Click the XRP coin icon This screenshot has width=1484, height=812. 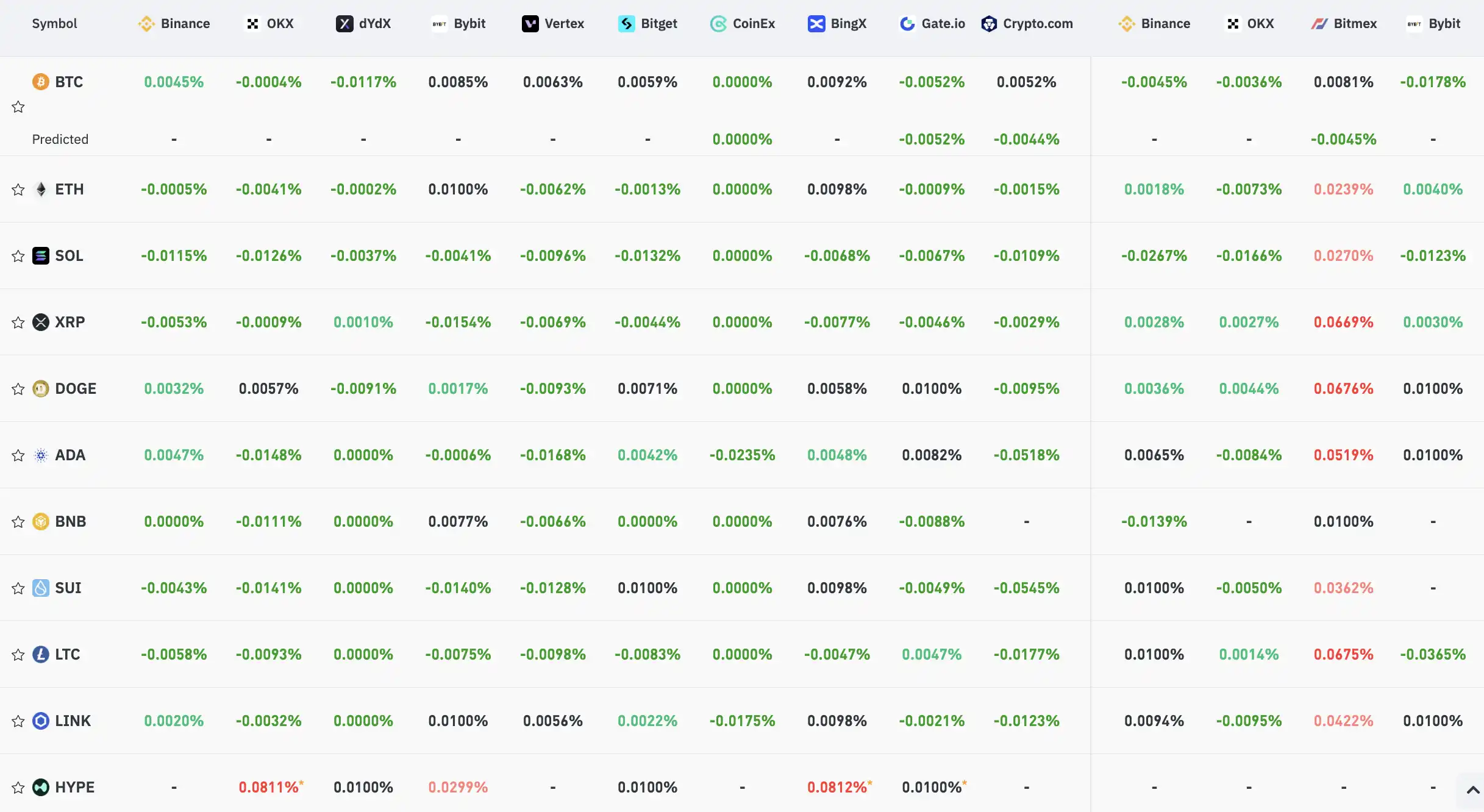click(41, 322)
